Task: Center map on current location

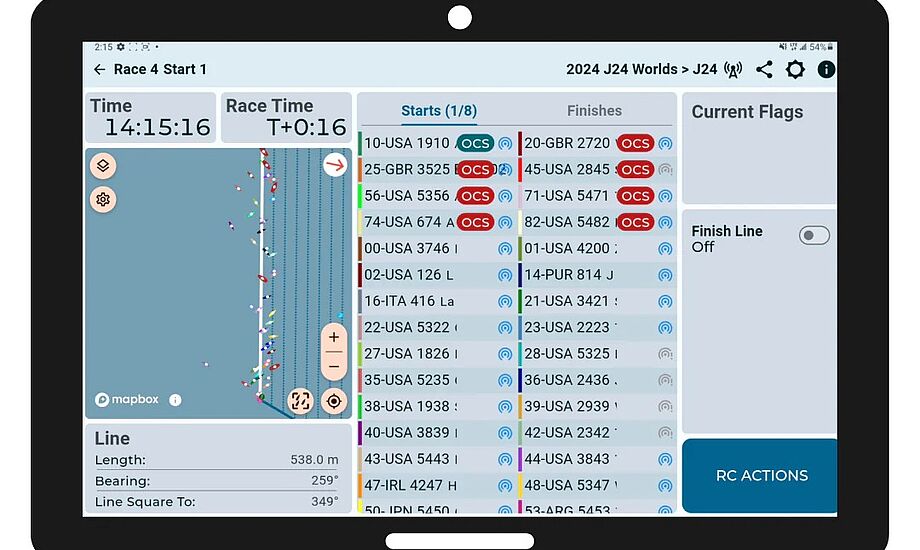Action: [x=334, y=401]
